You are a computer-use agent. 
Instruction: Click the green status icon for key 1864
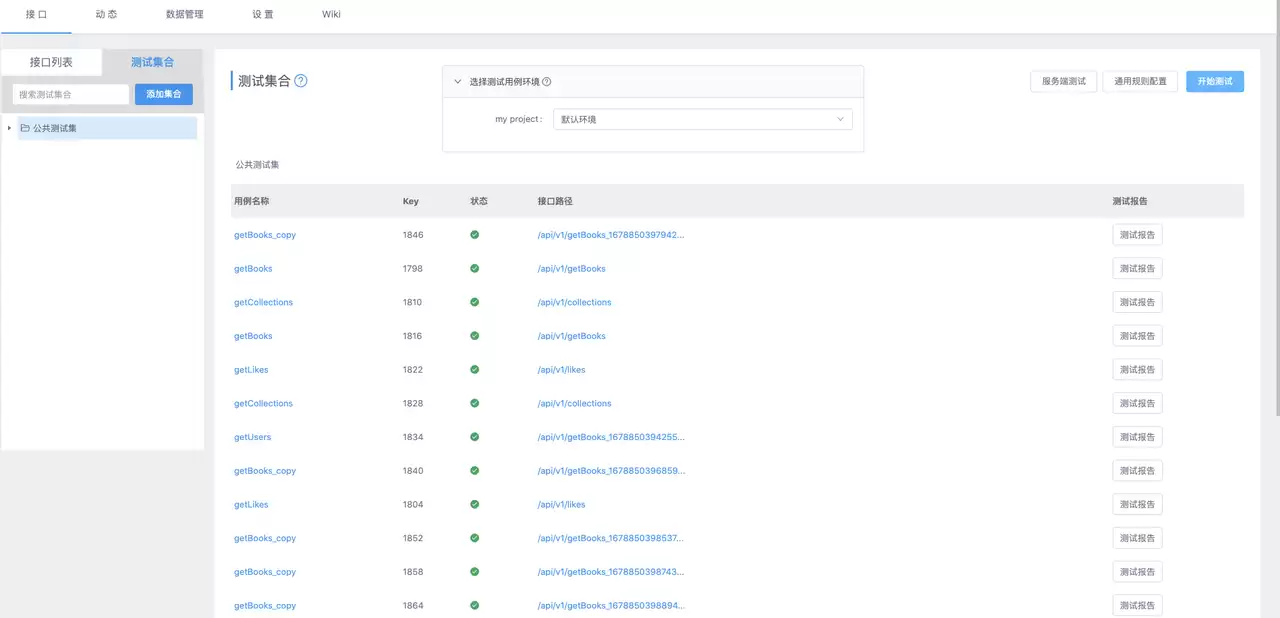pyautogui.click(x=474, y=605)
